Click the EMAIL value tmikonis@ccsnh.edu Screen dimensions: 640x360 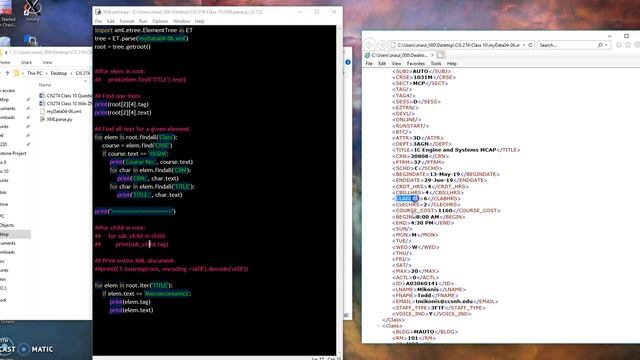tap(444, 301)
